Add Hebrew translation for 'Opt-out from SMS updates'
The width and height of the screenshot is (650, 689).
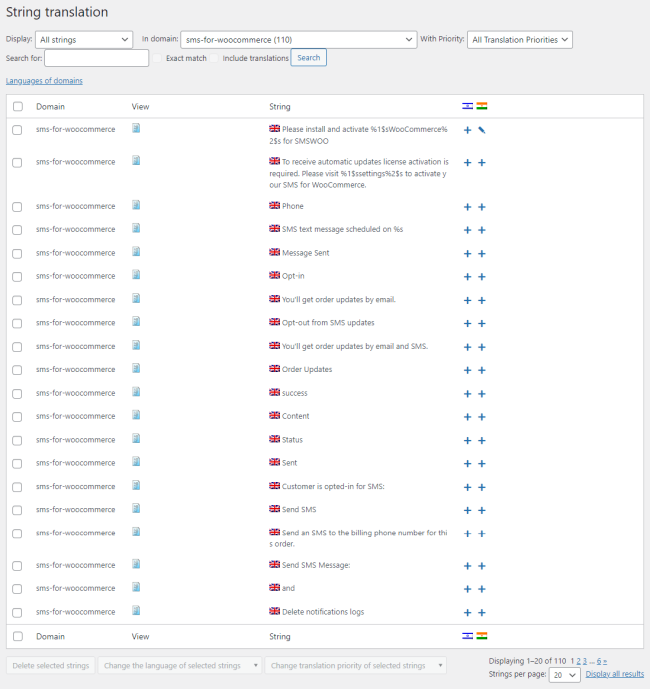pos(468,323)
